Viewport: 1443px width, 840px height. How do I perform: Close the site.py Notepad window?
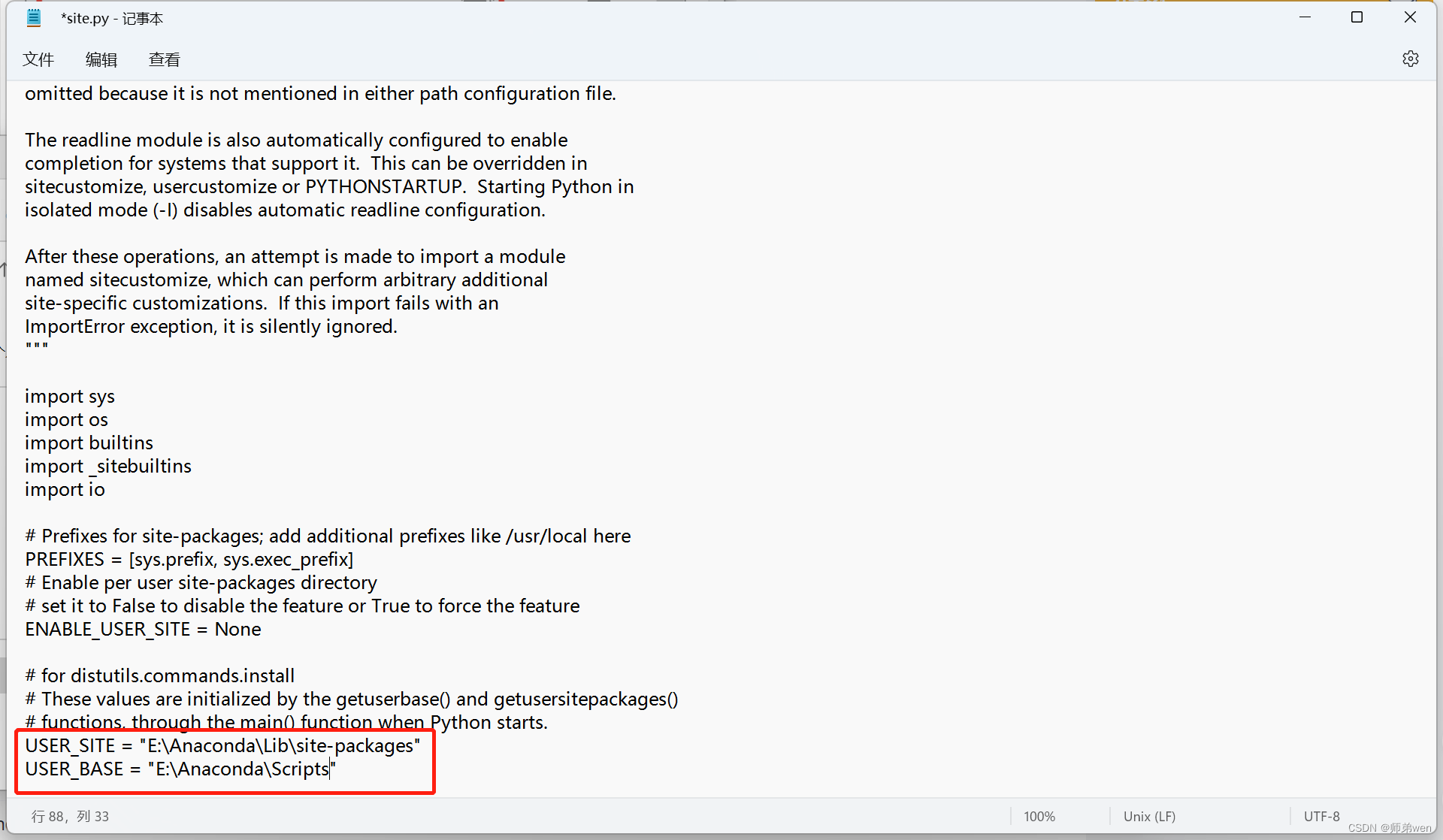[1410, 17]
